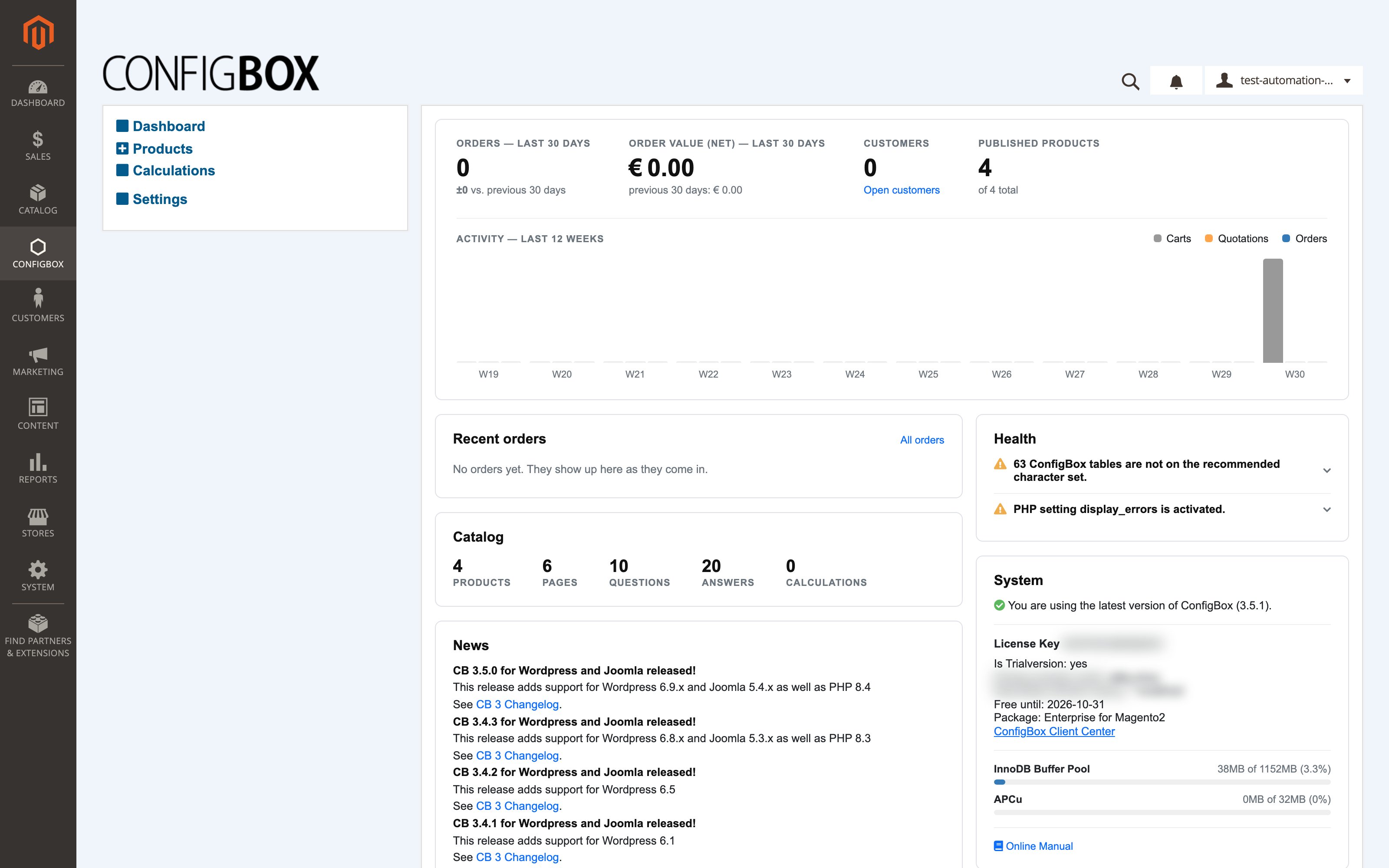Open the Catalog box icon
1389x868 pixels.
click(x=38, y=193)
